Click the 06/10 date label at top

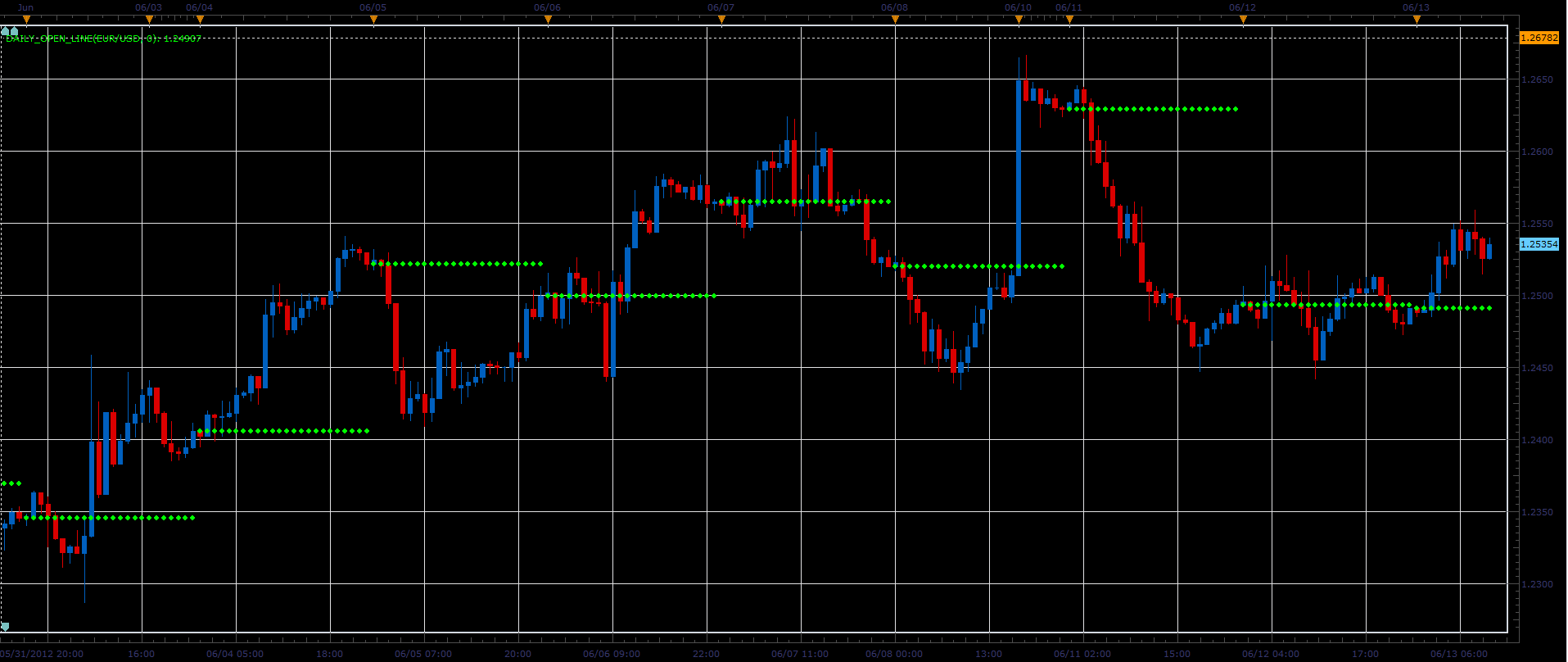[x=1018, y=7]
